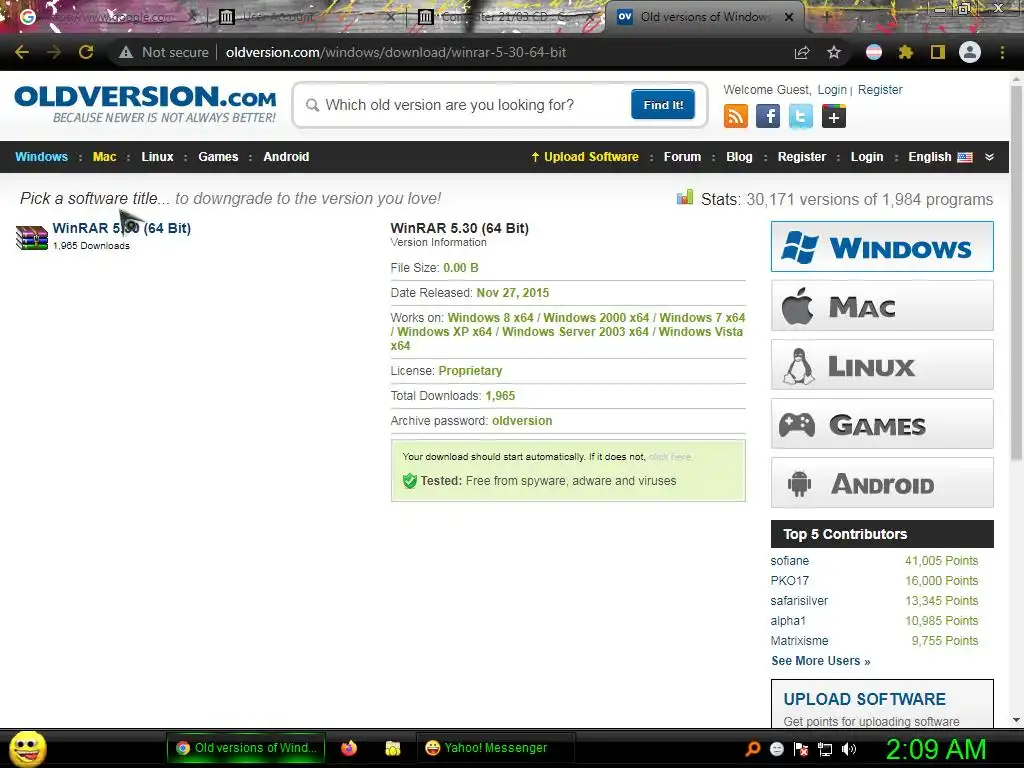Close the Old versions of Windows tab
Viewport: 1024px width, 768px height.
789,17
